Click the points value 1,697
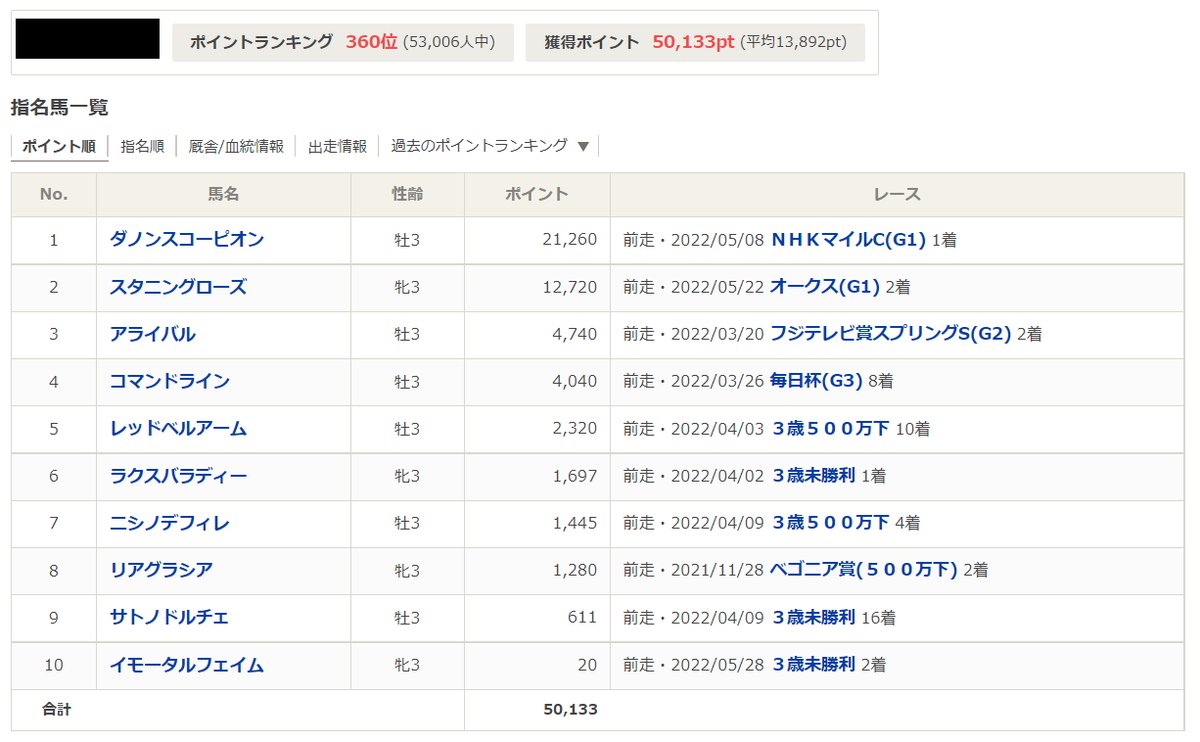The height and width of the screenshot is (742, 1200). pyautogui.click(x=574, y=476)
